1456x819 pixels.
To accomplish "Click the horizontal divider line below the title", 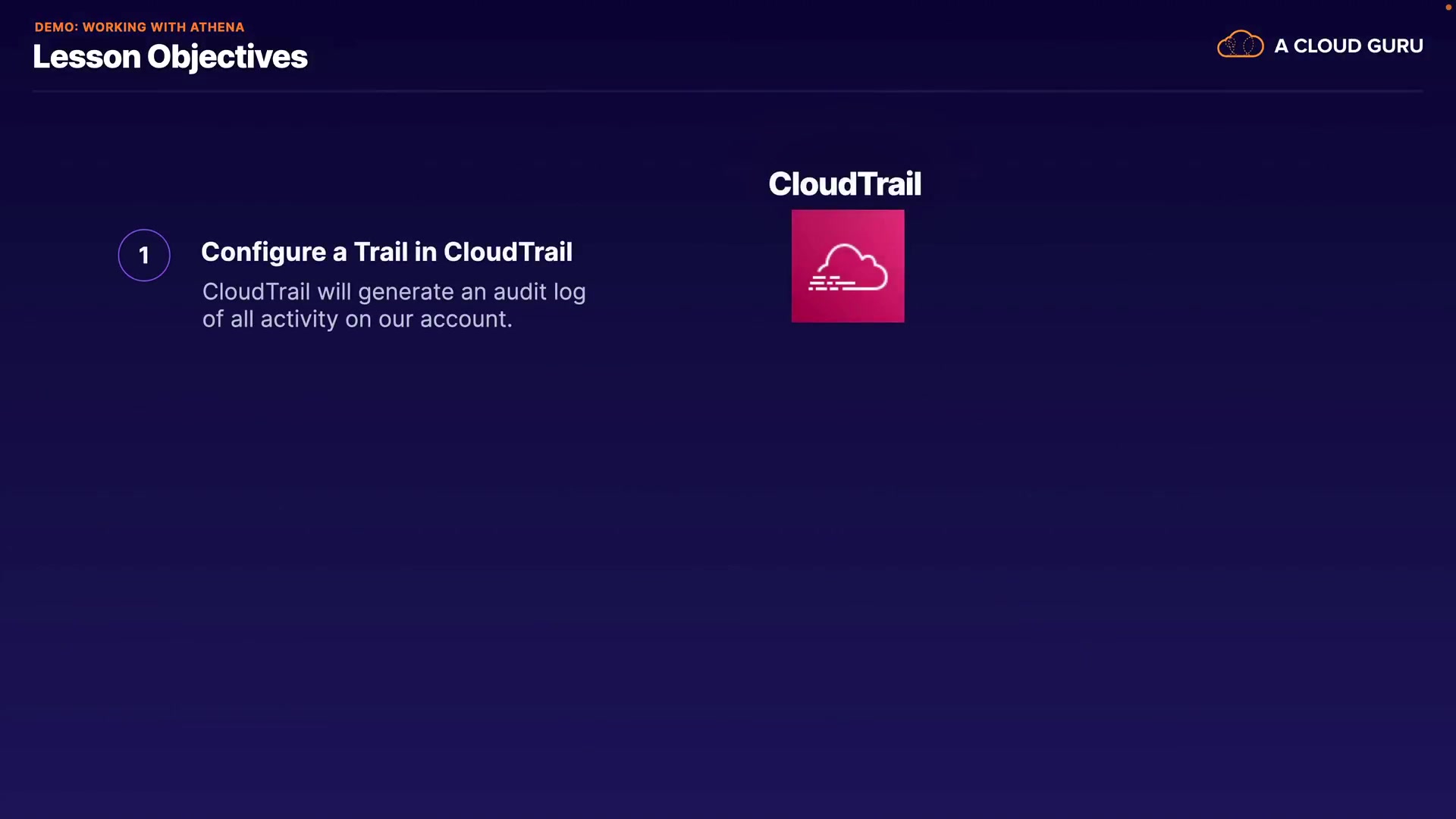I will (x=726, y=91).
